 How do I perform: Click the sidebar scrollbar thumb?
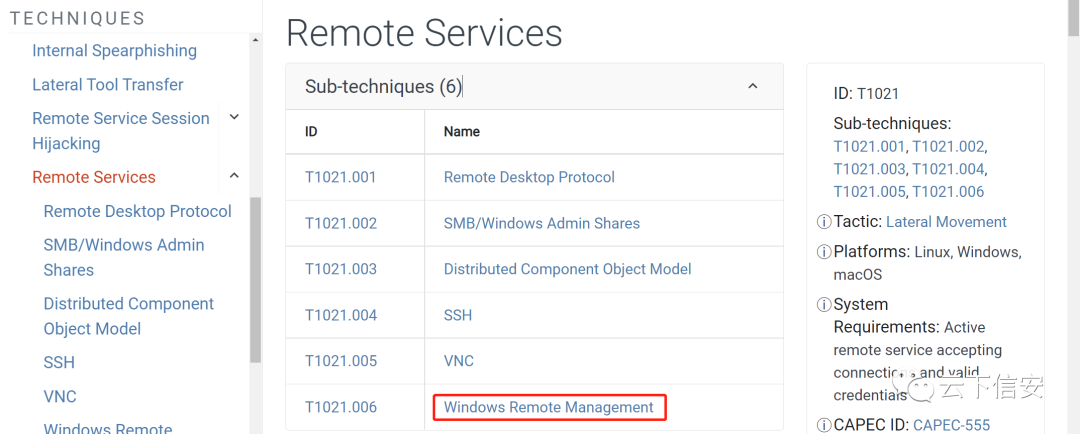(255, 280)
